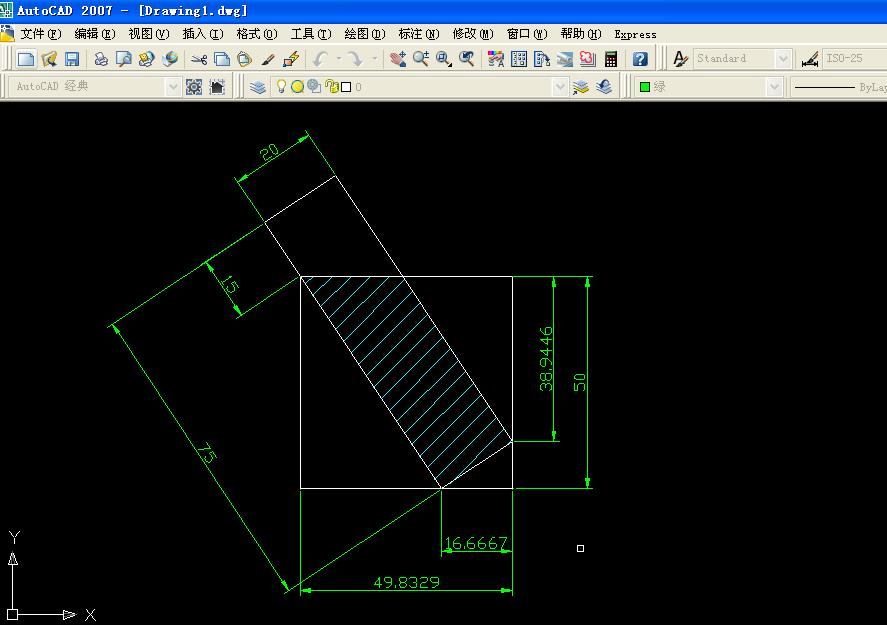
Task: Click the green color swatch in color control
Action: coord(644,87)
